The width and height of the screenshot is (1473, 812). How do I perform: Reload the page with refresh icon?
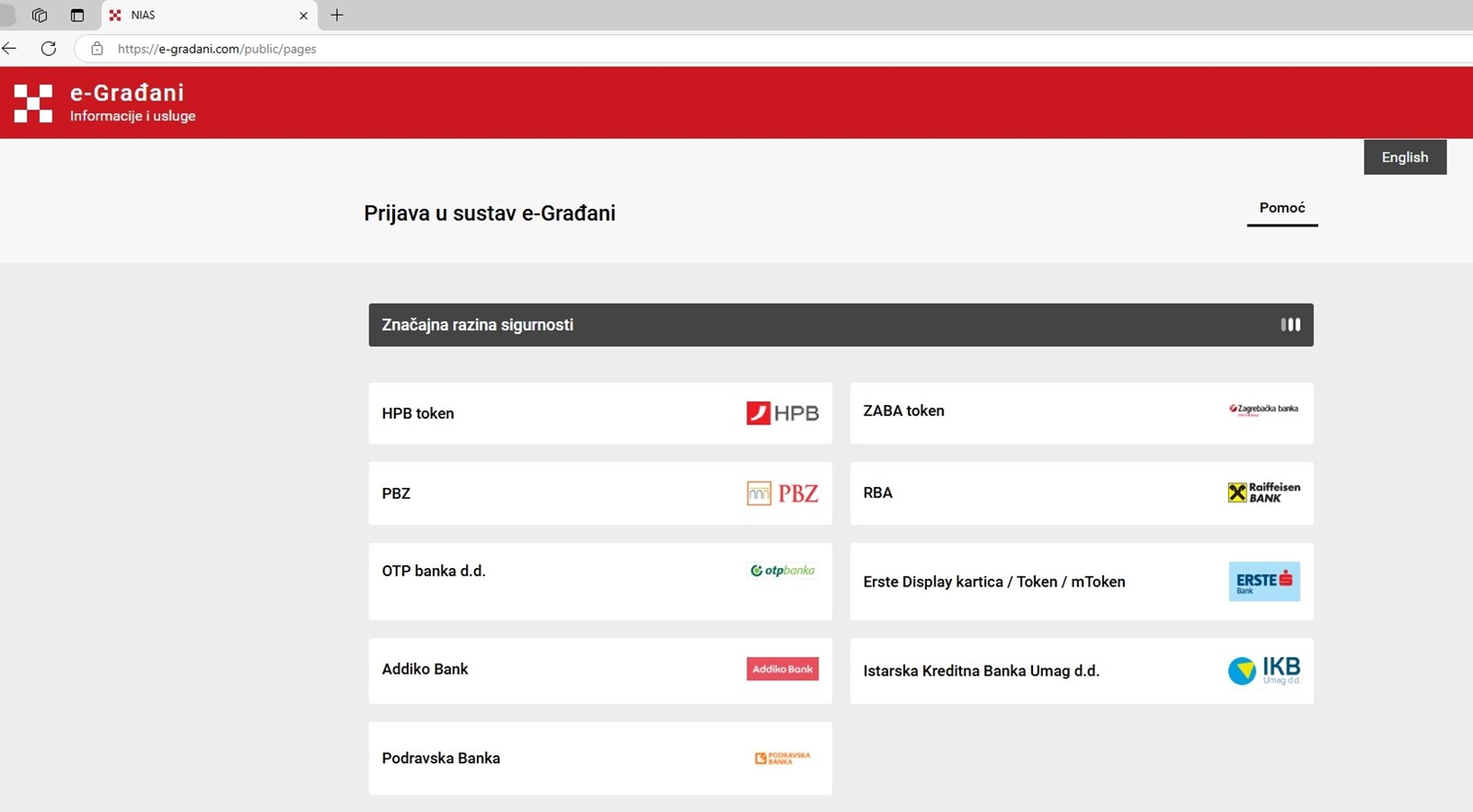[x=49, y=49]
